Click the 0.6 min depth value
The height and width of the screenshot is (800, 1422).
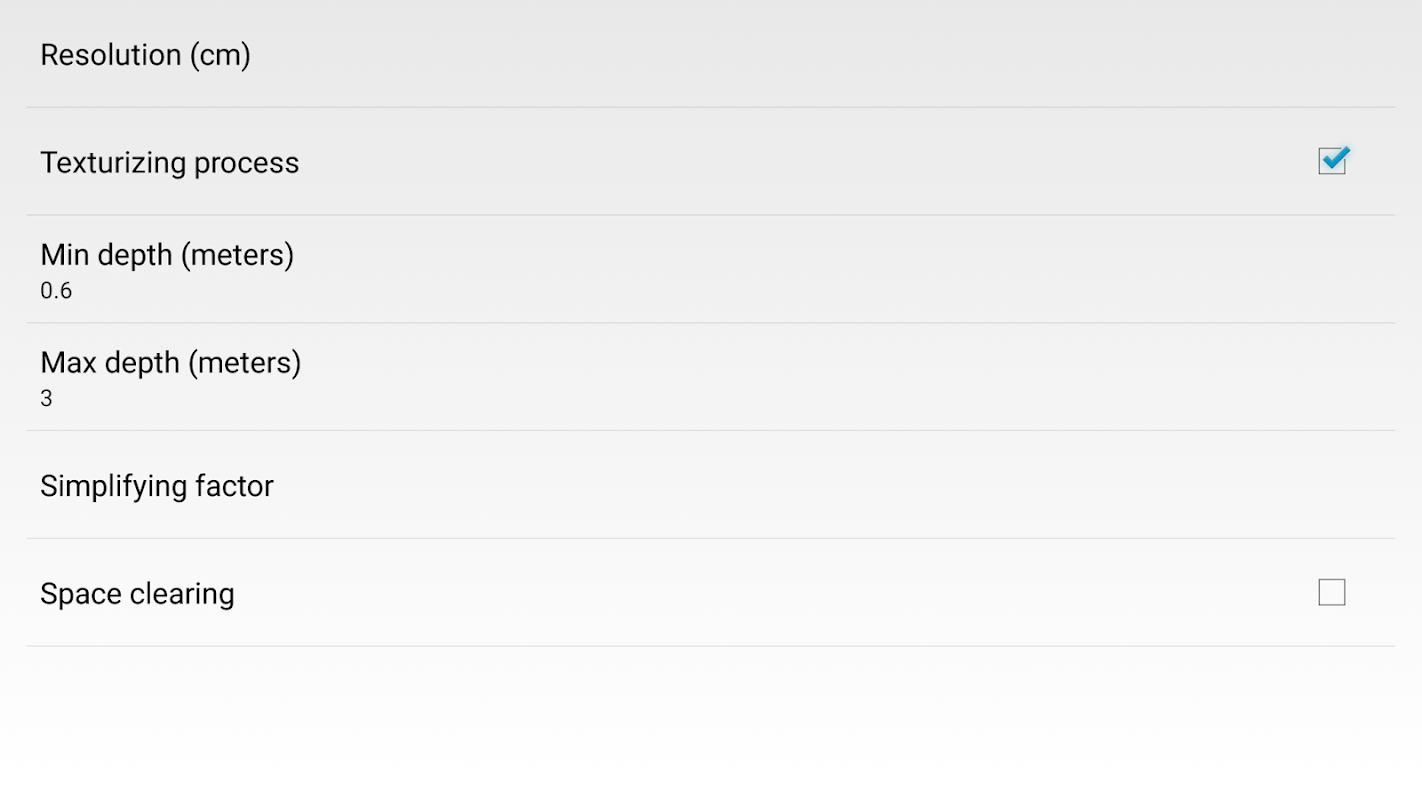coord(56,291)
